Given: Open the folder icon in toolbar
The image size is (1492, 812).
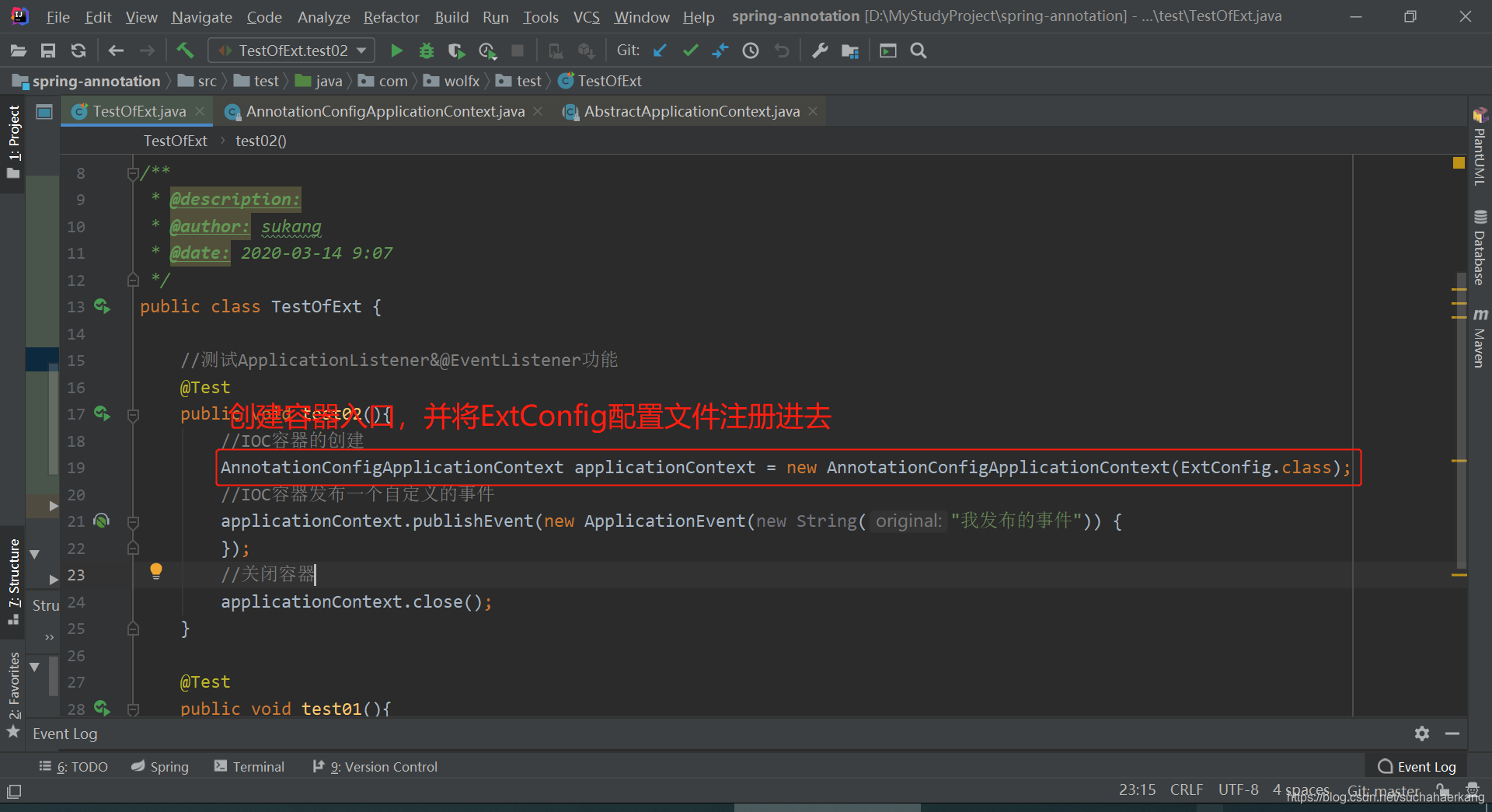Looking at the screenshot, I should pyautogui.click(x=19, y=51).
